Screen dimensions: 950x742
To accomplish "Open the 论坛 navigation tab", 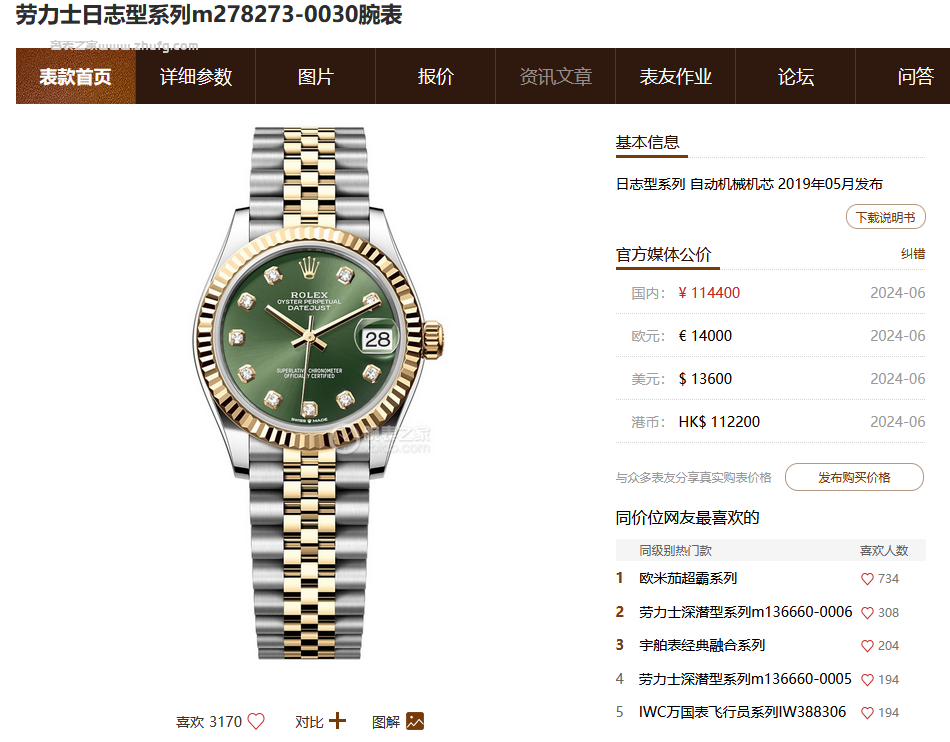I will [796, 76].
